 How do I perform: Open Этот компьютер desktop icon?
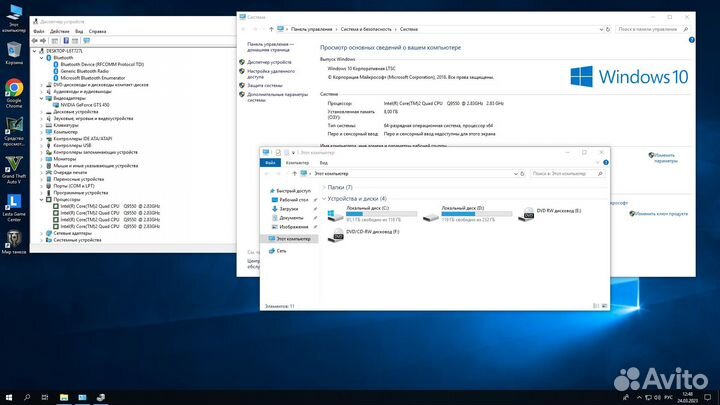[14, 18]
